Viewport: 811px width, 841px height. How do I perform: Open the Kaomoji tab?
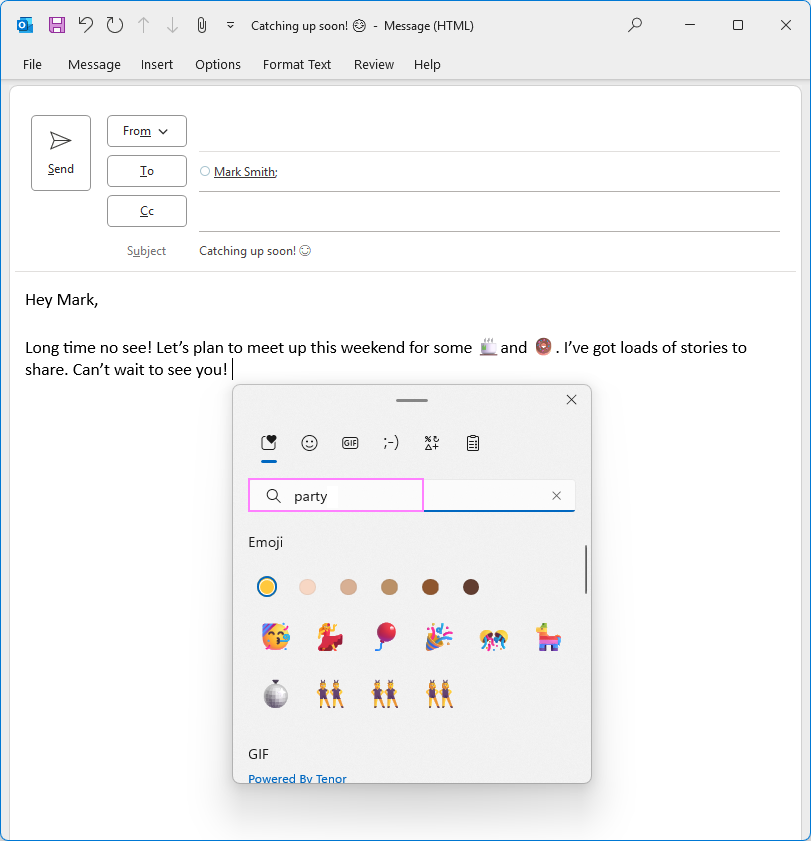(391, 443)
